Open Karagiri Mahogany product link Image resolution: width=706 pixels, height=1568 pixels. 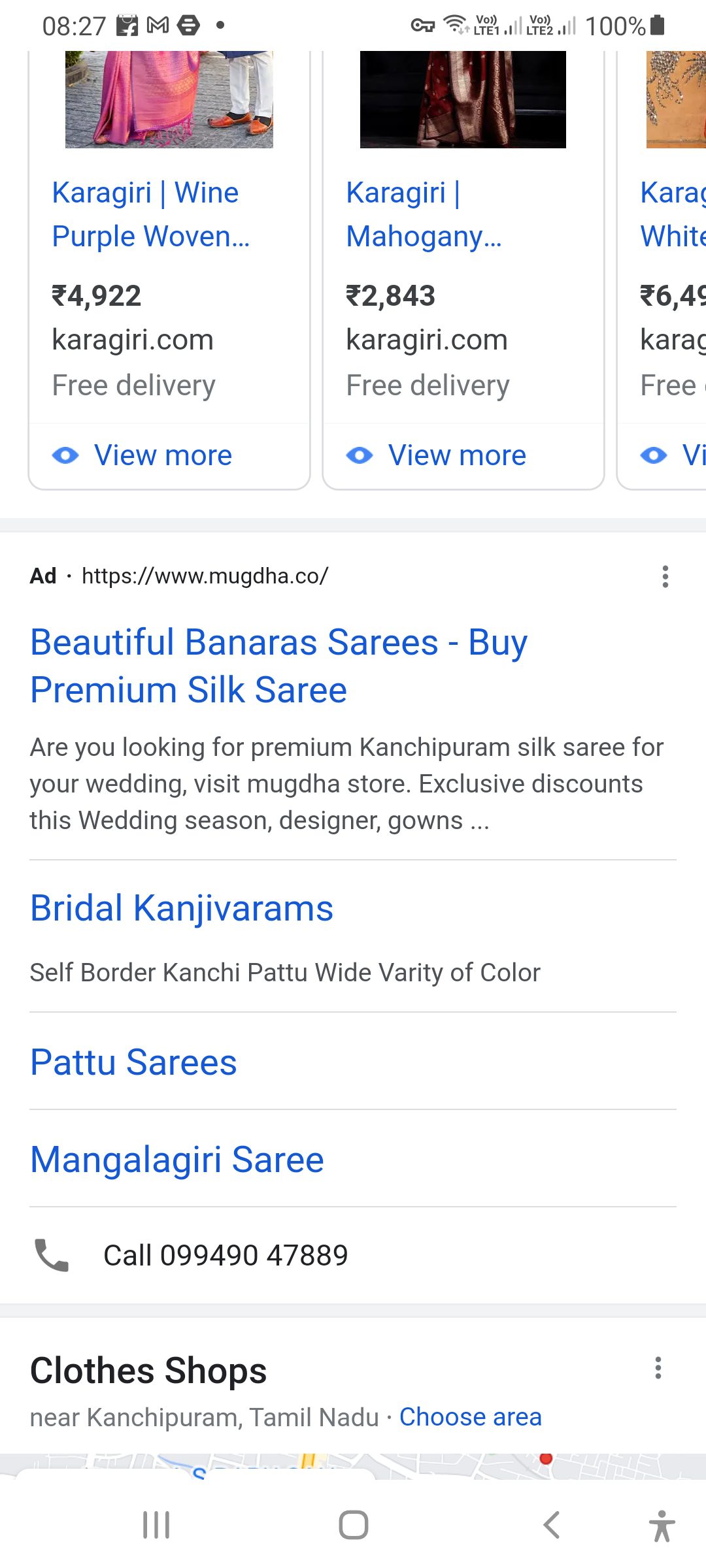424,214
